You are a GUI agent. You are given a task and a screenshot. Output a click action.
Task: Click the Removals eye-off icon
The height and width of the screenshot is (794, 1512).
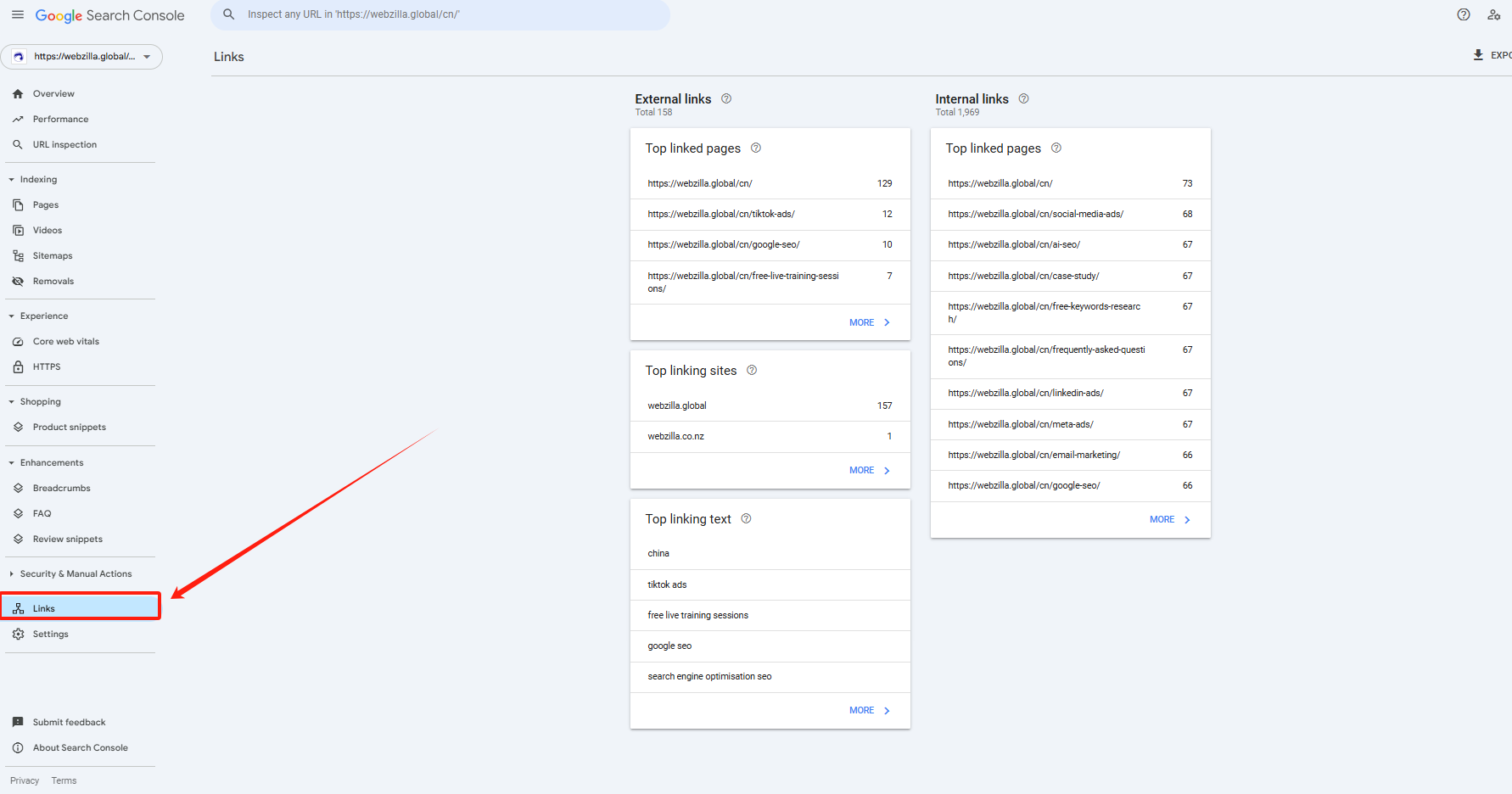pos(18,282)
